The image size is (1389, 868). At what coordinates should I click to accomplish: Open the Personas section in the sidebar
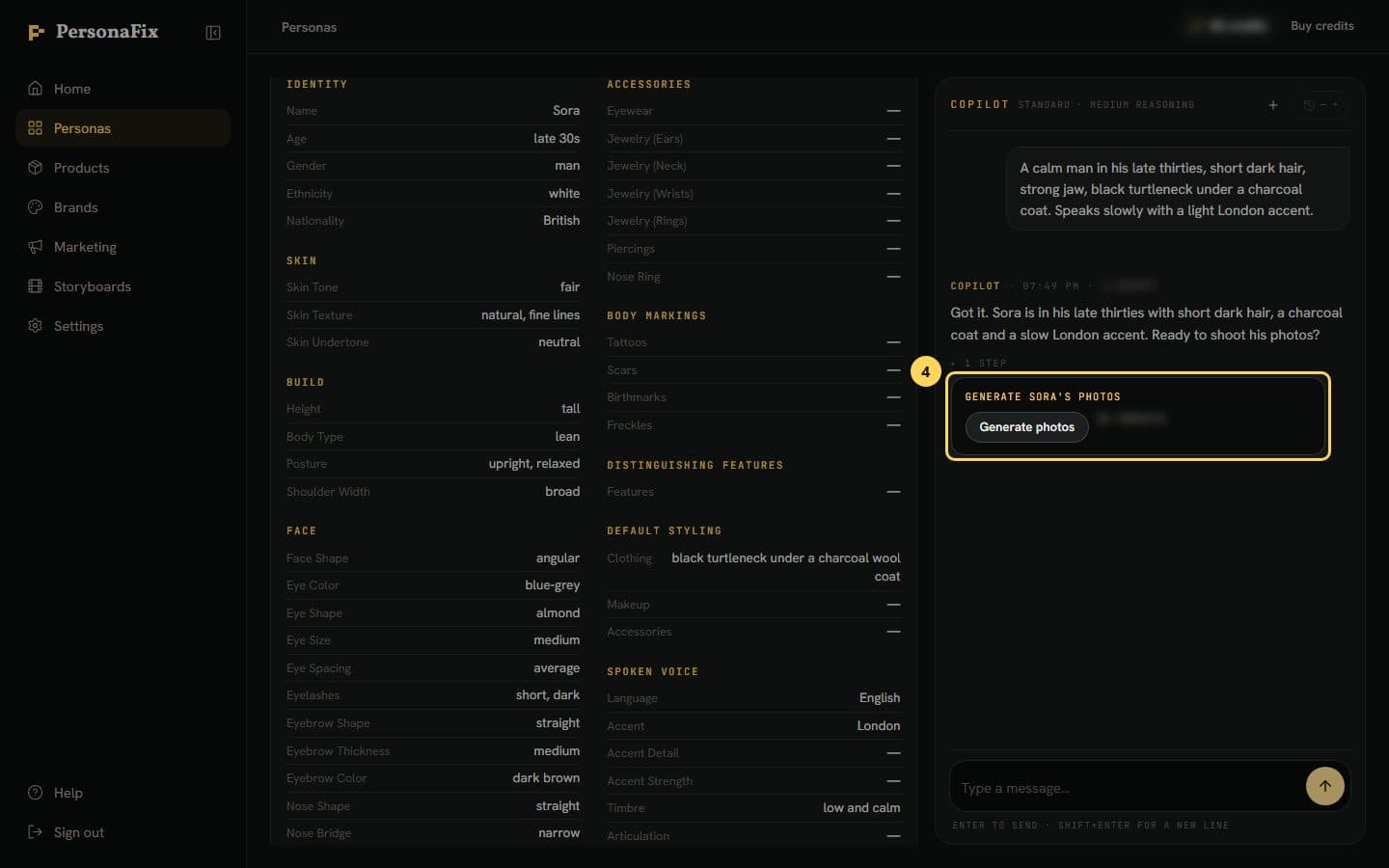(123, 128)
